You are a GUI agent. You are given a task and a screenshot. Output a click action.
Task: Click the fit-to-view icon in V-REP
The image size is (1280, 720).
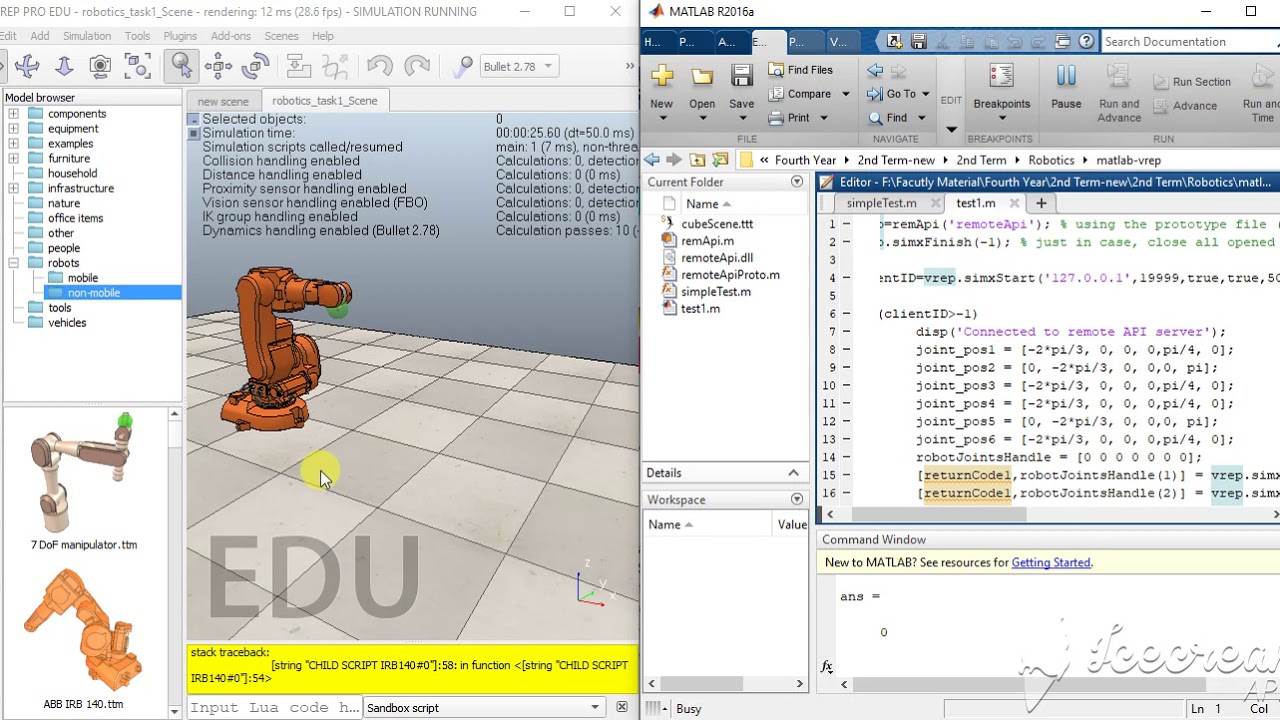pos(137,67)
